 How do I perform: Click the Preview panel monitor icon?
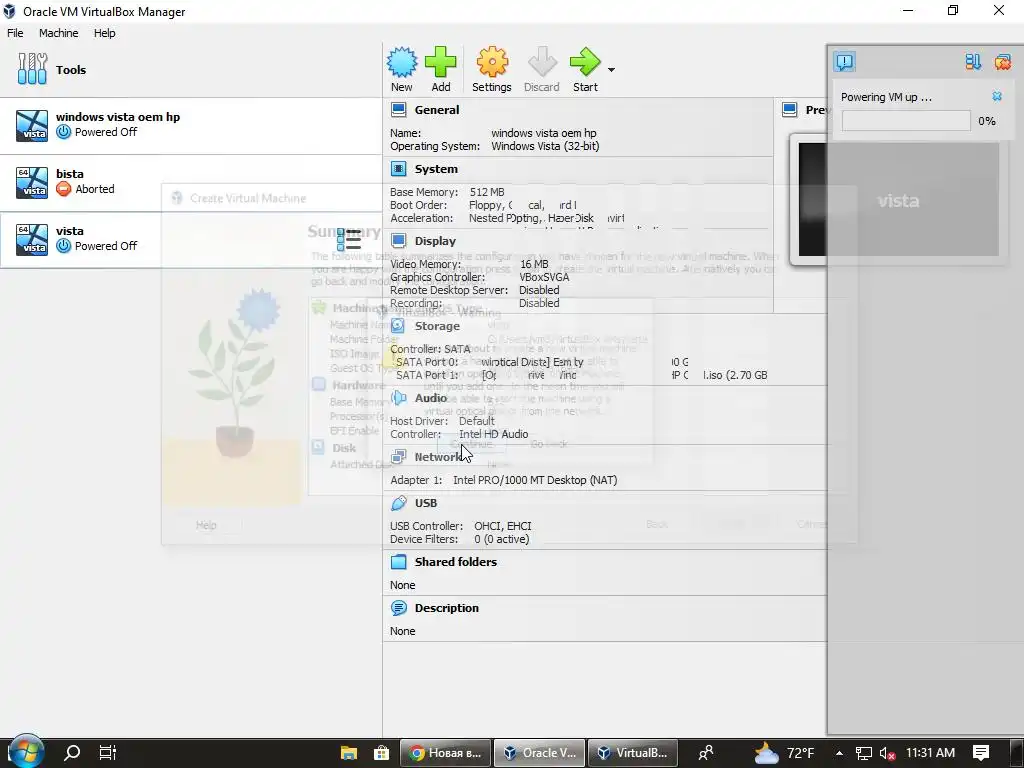click(x=790, y=110)
